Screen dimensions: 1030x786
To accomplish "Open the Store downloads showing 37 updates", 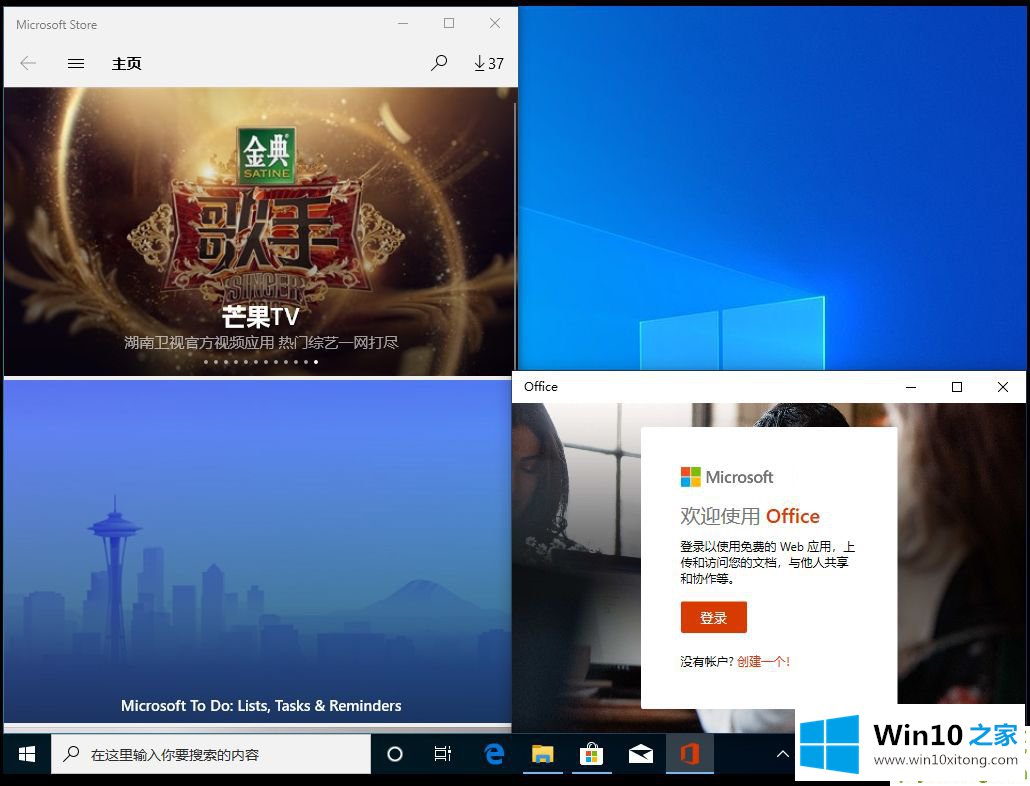I will pyautogui.click(x=489, y=63).
